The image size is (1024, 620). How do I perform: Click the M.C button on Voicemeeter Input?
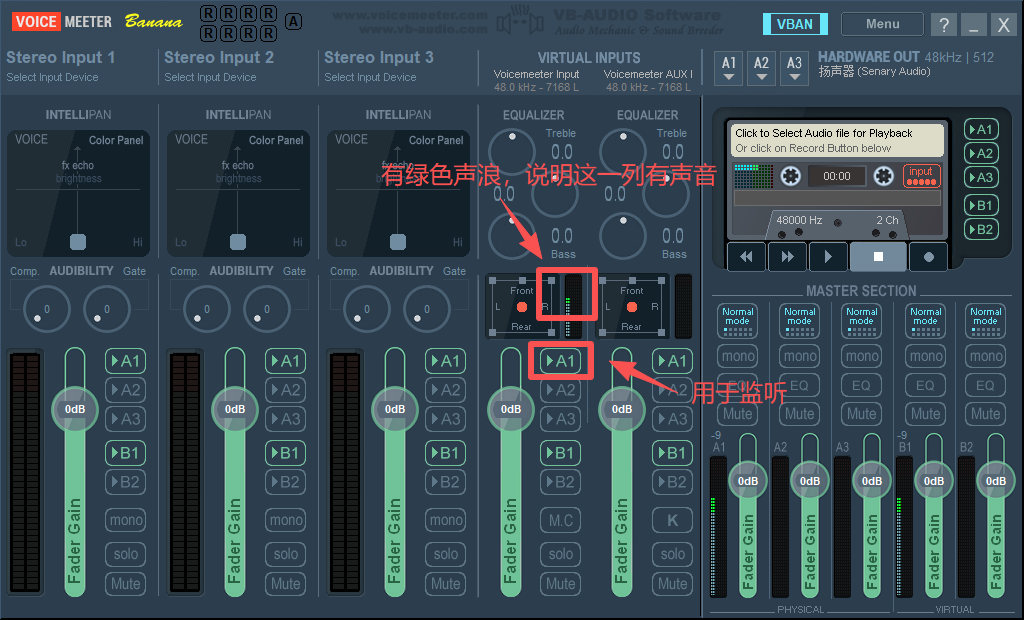561,520
